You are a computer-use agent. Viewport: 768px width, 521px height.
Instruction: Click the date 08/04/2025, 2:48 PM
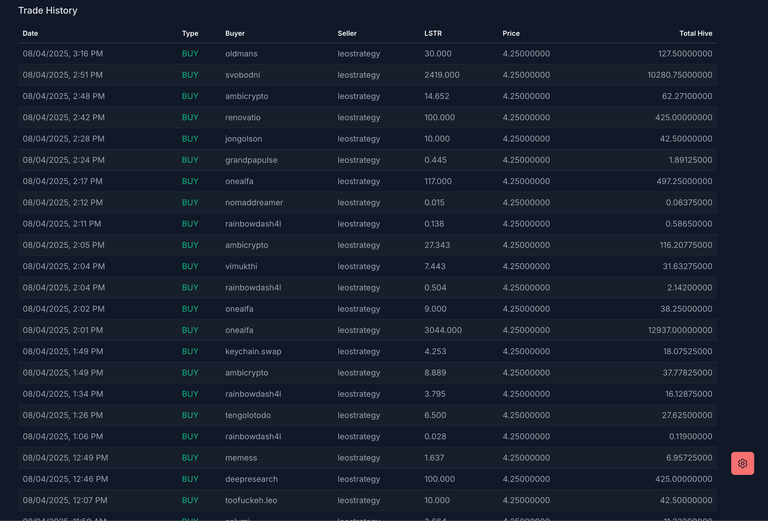[x=64, y=96]
